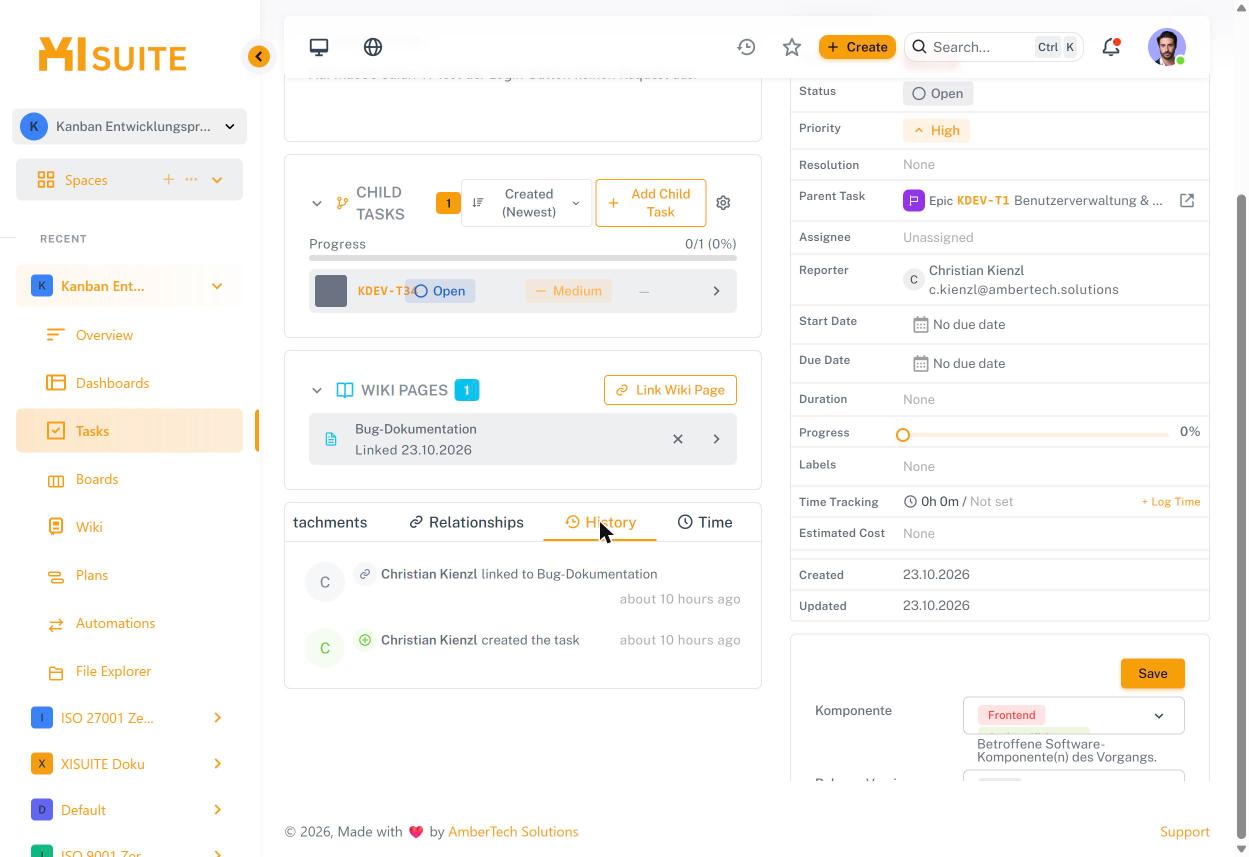Click the Create button

click(x=857, y=47)
